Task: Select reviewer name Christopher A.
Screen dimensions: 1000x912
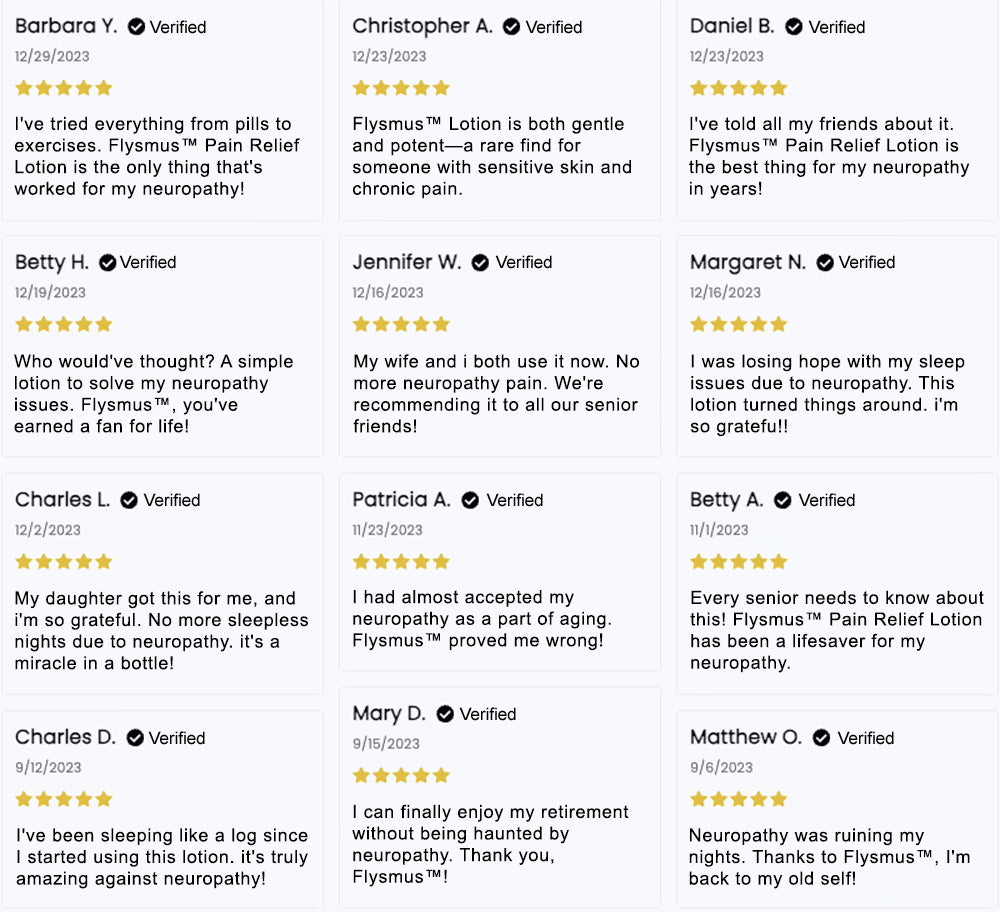Action: coord(422,26)
